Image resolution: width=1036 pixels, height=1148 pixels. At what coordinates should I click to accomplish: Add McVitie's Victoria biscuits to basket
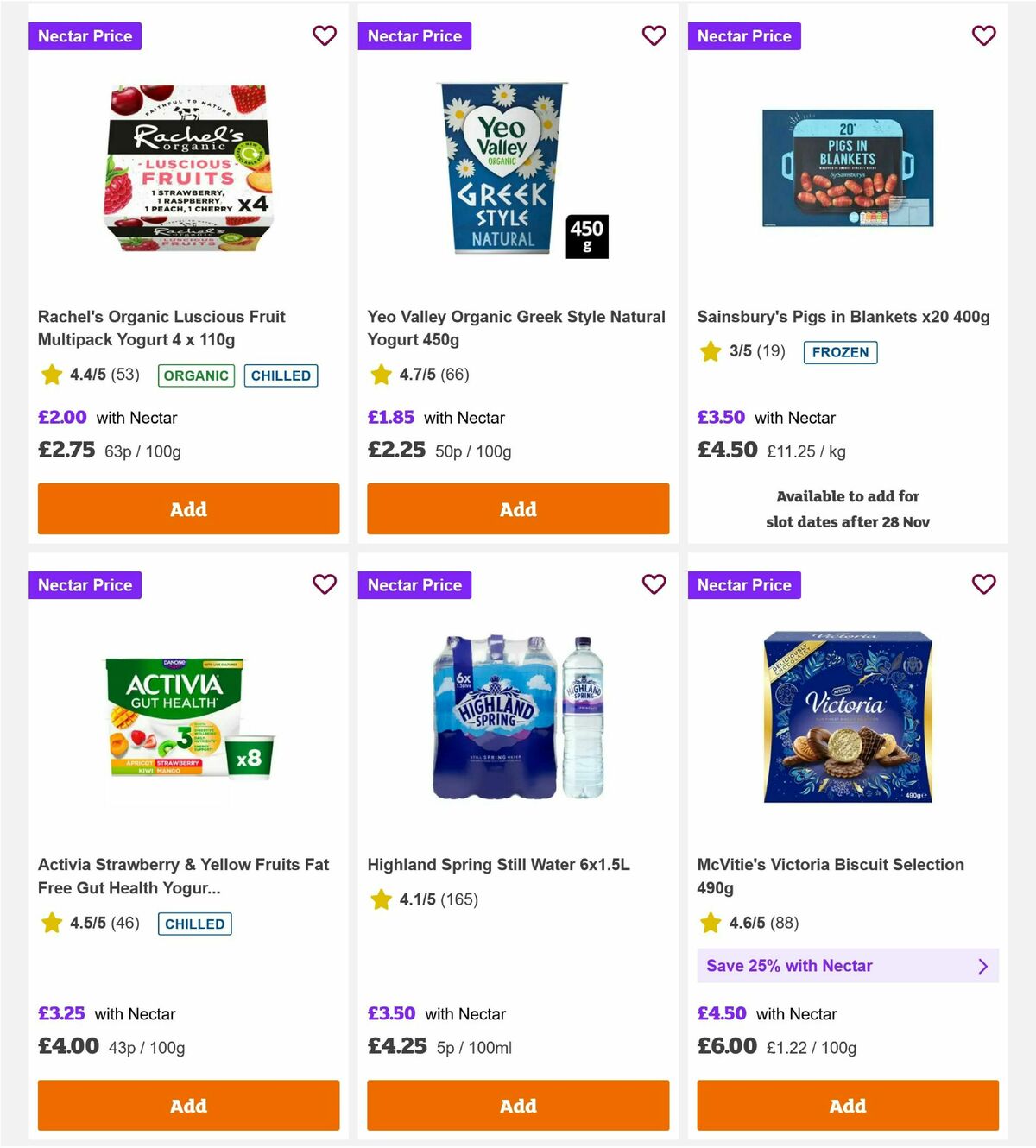pyautogui.click(x=847, y=1105)
